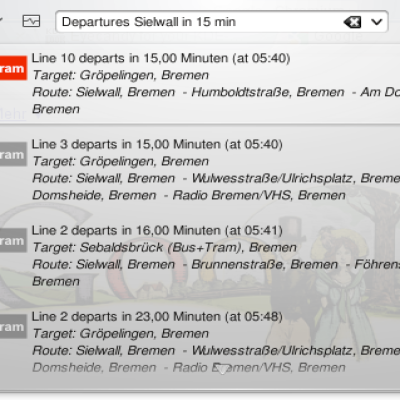Click the red Tram icon for Line 10
Viewport: 400px width, 400px height.
13,68
